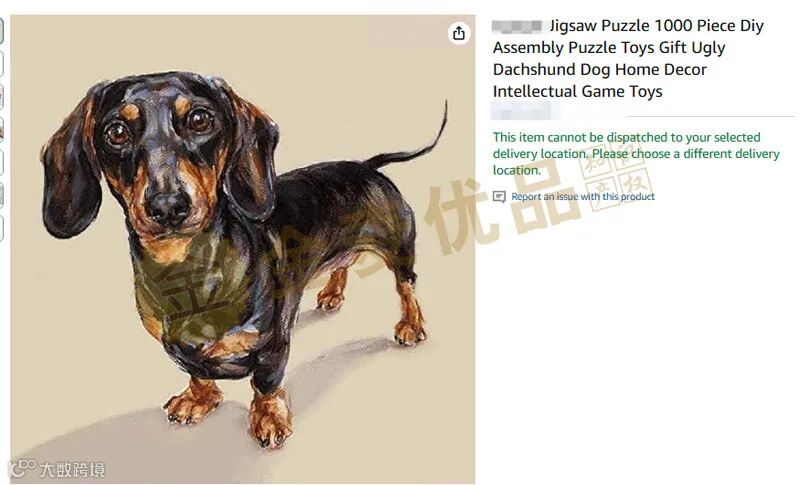Select the second thumbnail in left strip

[x=2, y=65]
